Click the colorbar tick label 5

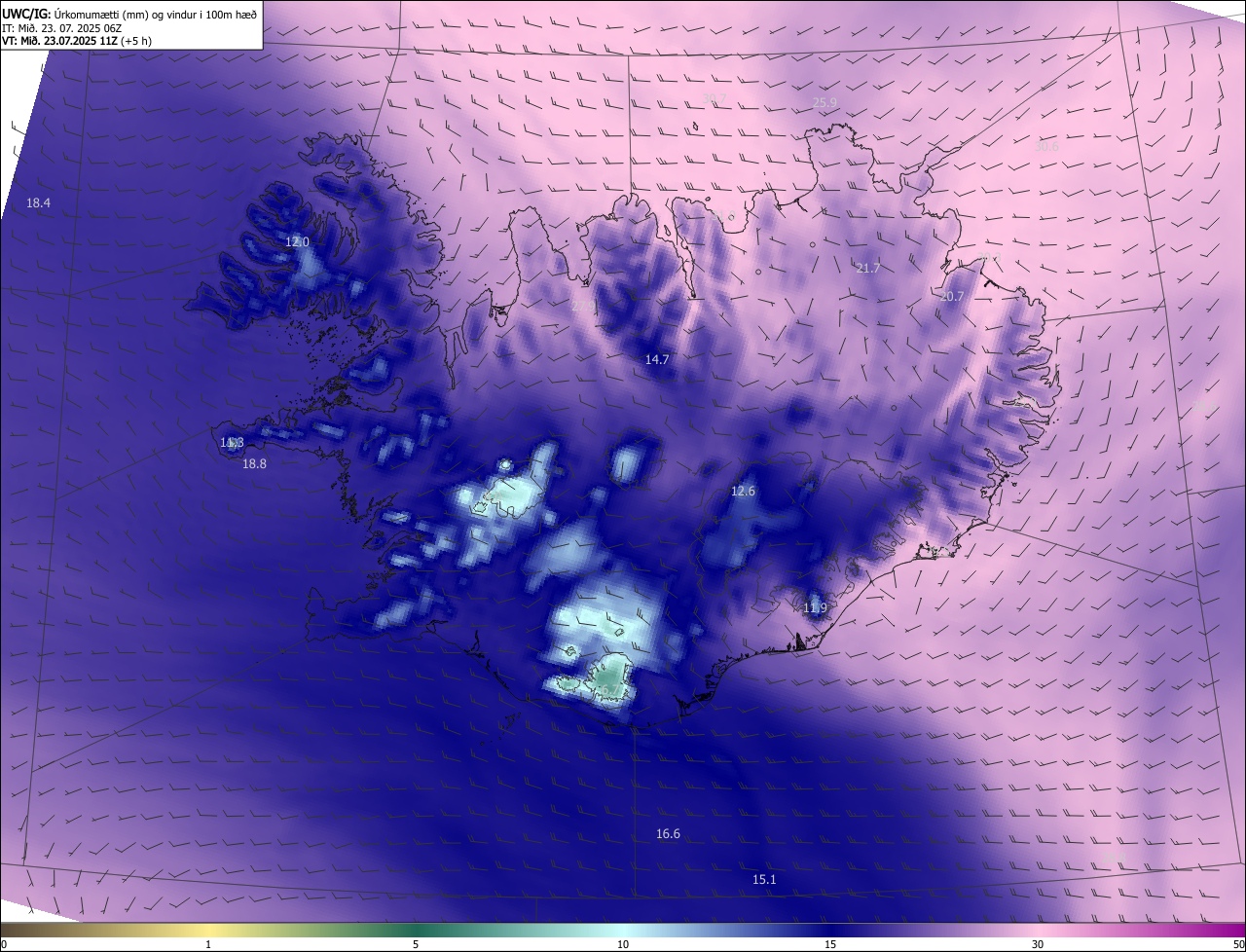click(x=416, y=944)
